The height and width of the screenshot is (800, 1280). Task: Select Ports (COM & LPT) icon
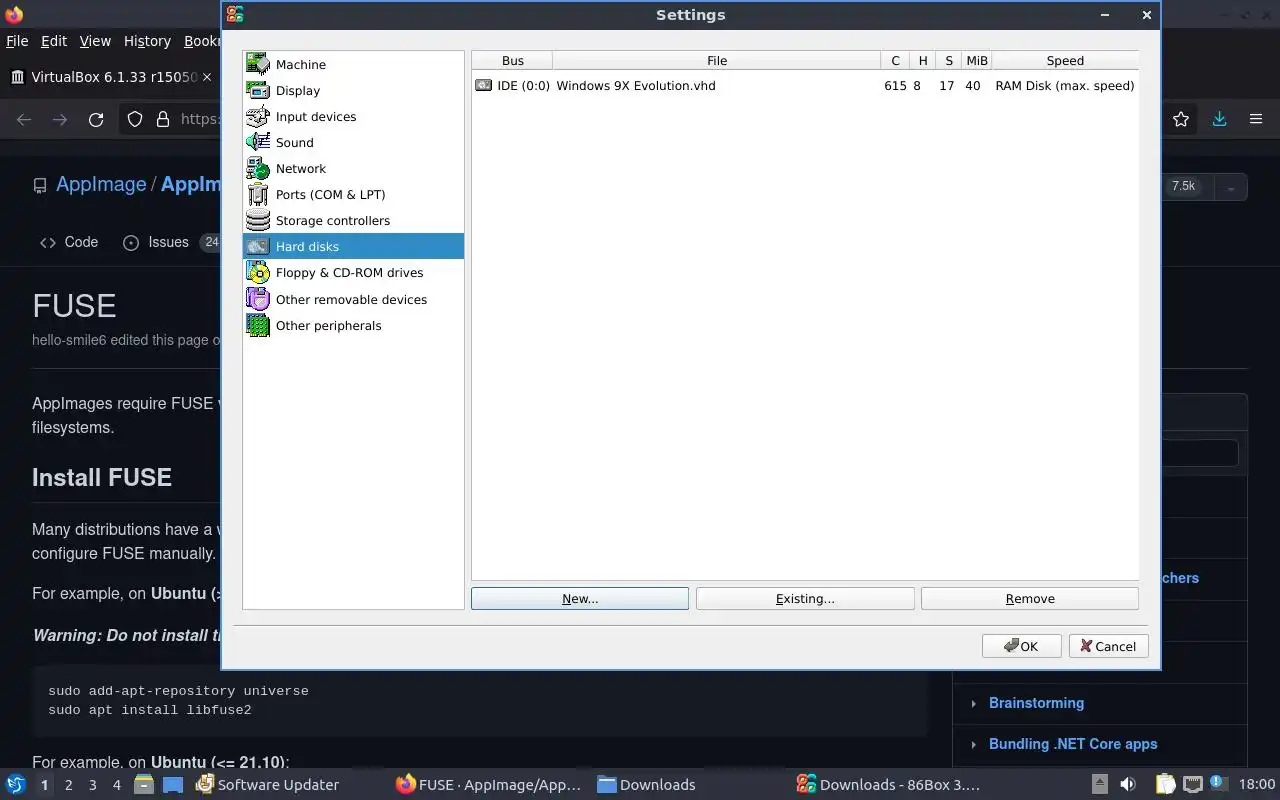(258, 194)
